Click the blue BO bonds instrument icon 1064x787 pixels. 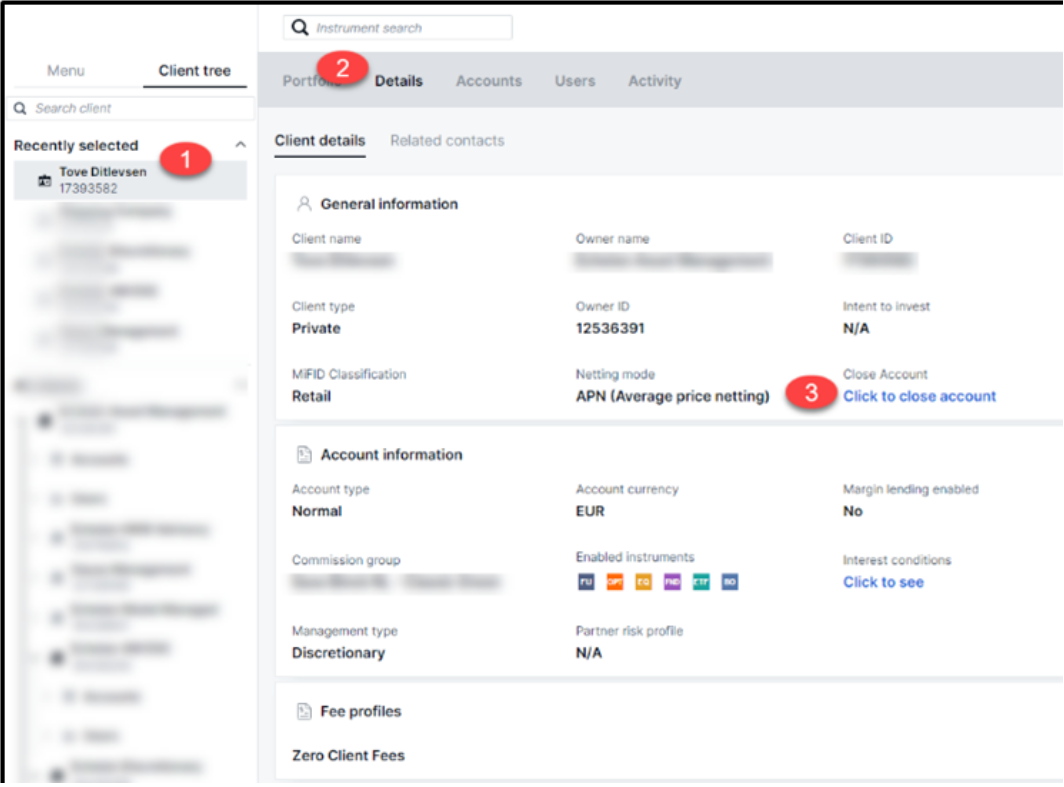730,582
